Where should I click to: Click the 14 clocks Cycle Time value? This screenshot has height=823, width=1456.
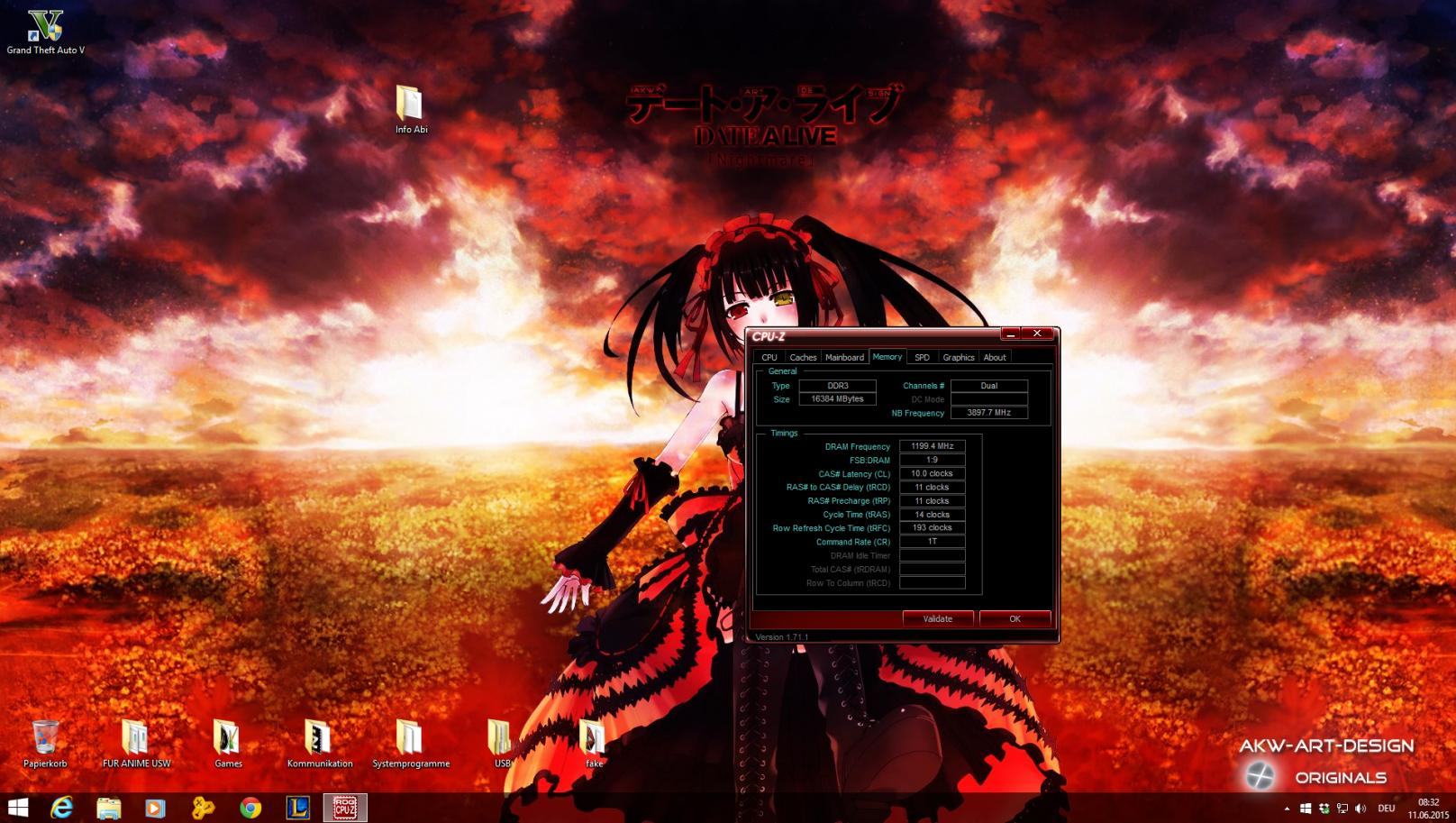932,515
